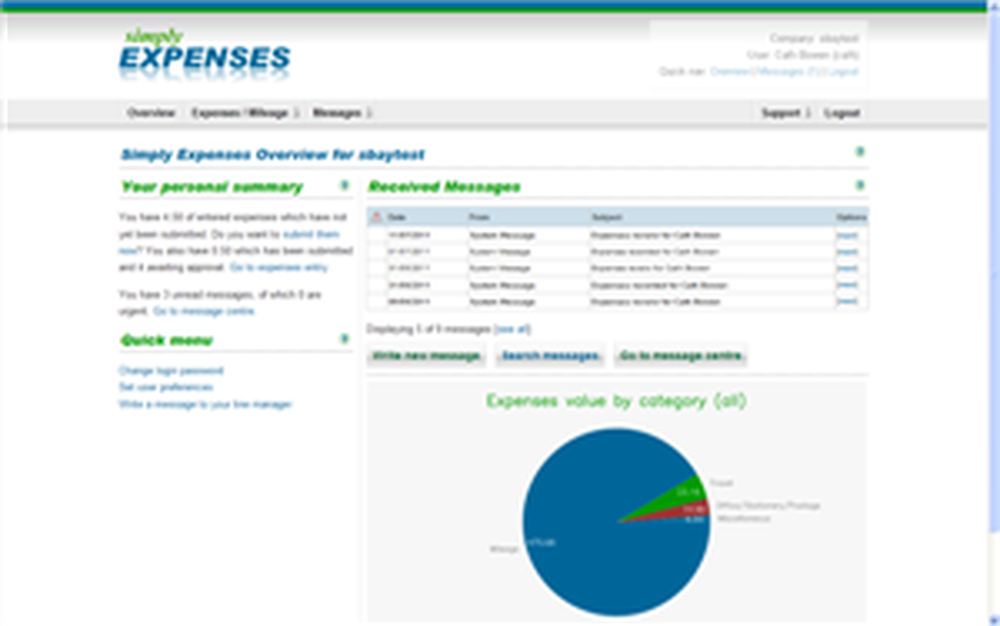The image size is (1000, 626).
Task: Click the Write new message button
Action: click(426, 355)
